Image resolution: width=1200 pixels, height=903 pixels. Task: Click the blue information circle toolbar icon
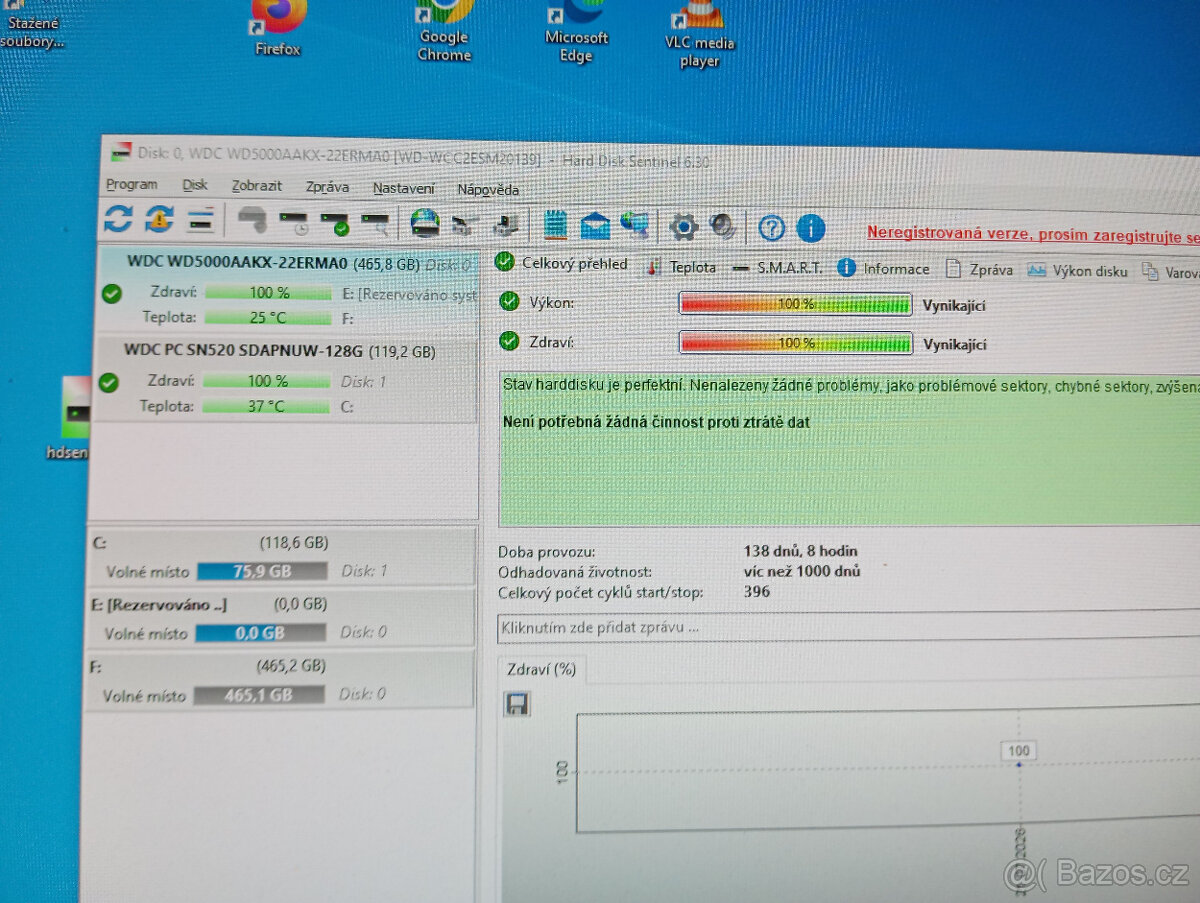810,228
